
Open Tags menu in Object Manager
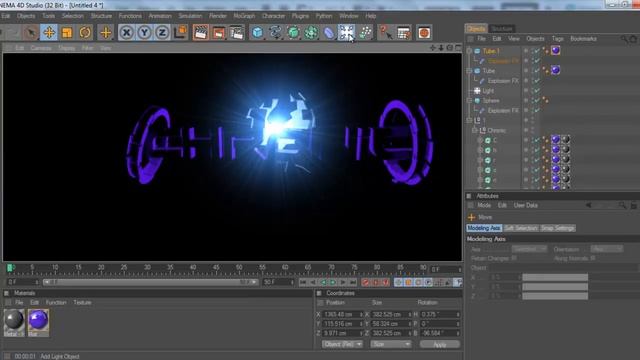coord(558,39)
